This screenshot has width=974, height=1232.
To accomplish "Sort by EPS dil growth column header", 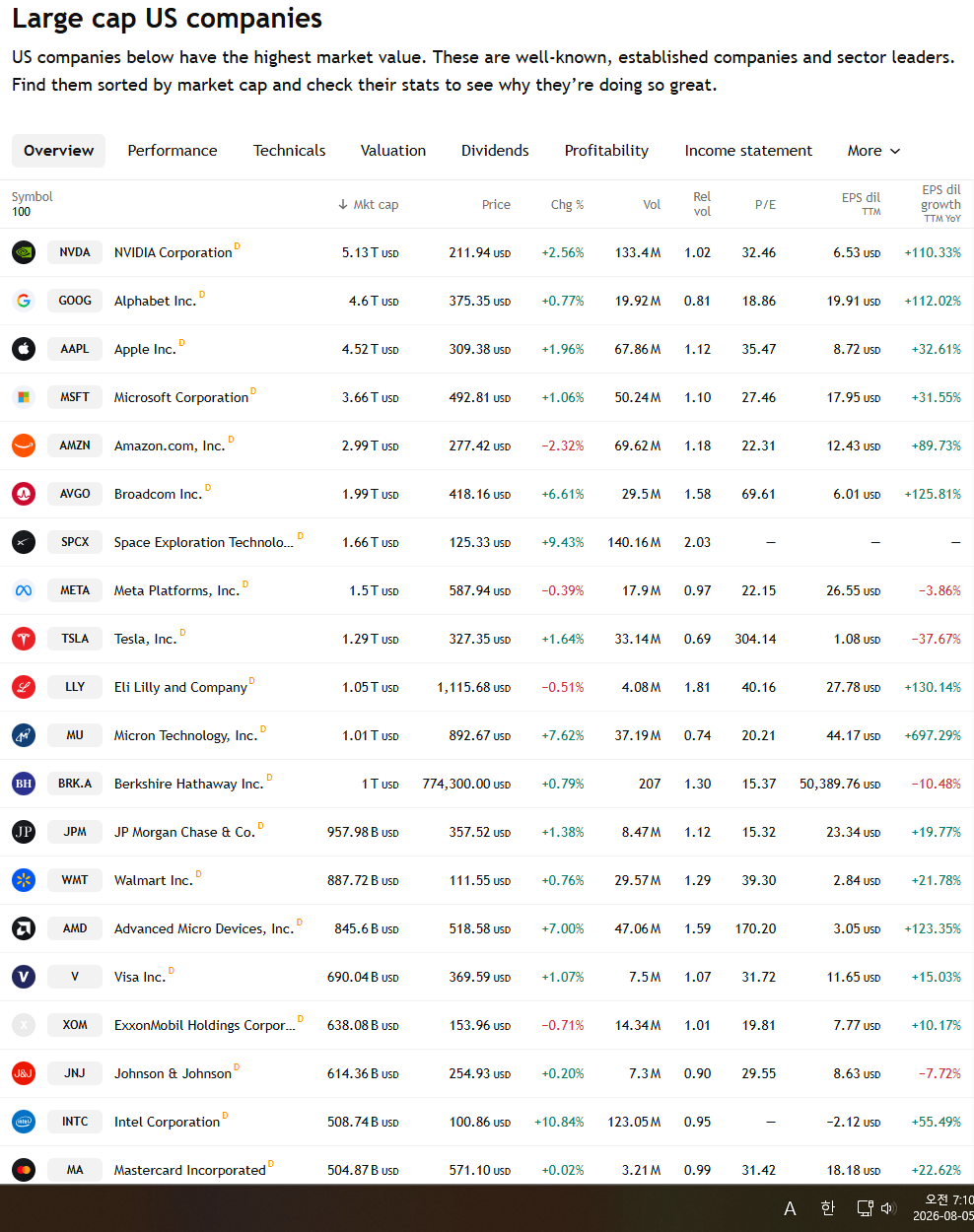I will pyautogui.click(x=941, y=204).
